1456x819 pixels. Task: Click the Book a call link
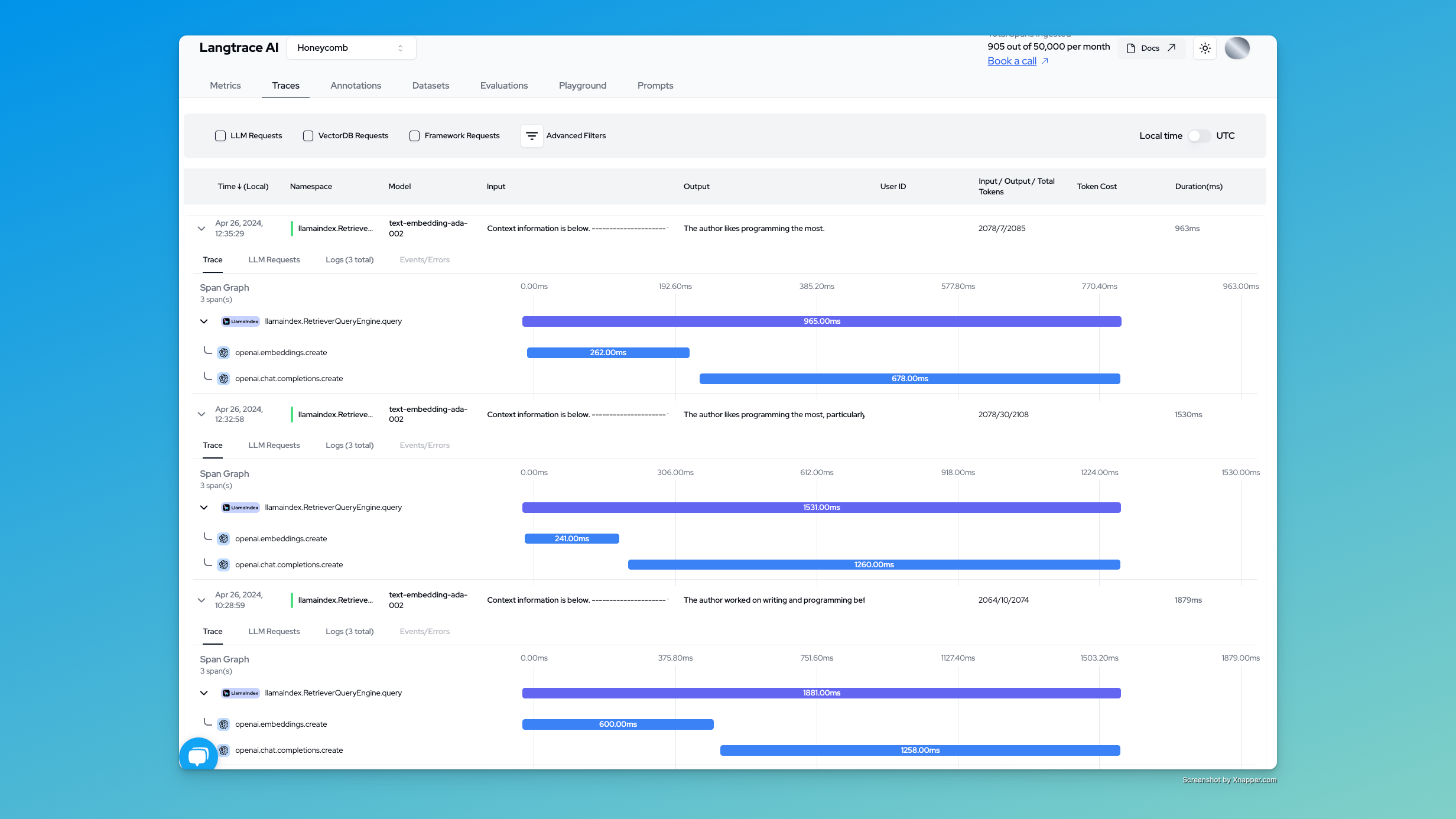1012,61
